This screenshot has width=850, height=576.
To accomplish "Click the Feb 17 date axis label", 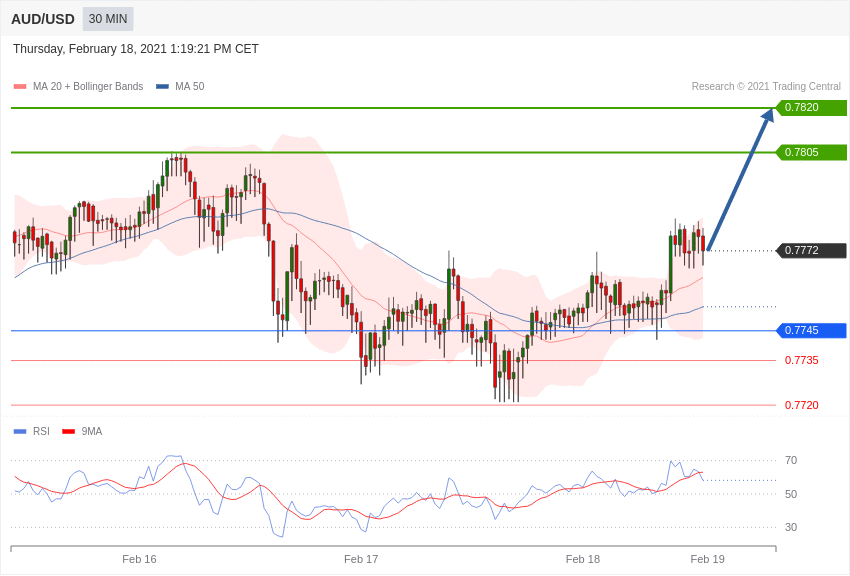I will click(361, 559).
